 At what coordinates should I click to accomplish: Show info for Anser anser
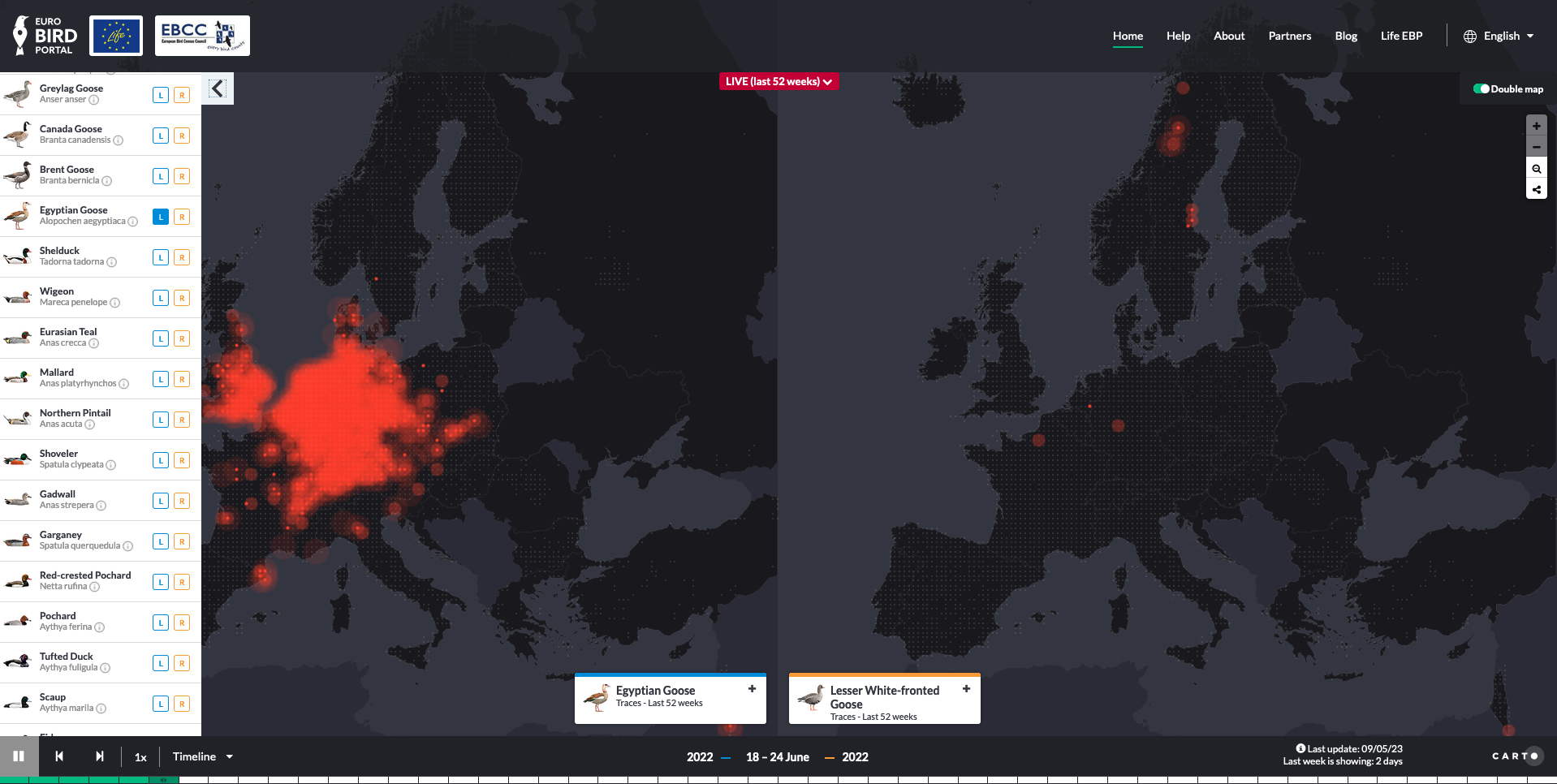(94, 100)
